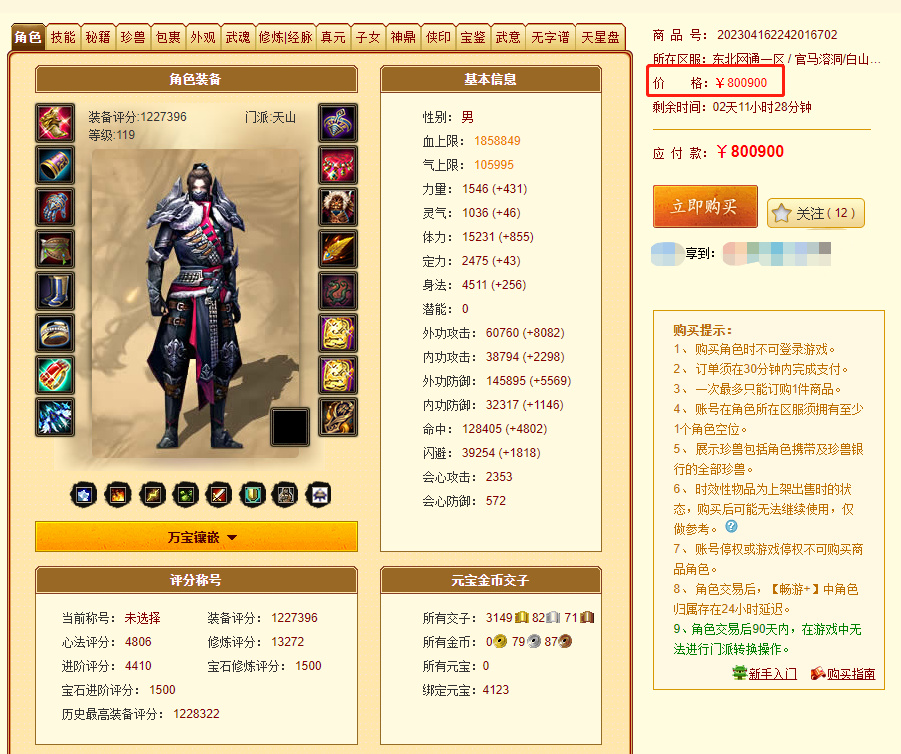
Task: Click the golden boots equipment icon
Action: pos(55,122)
